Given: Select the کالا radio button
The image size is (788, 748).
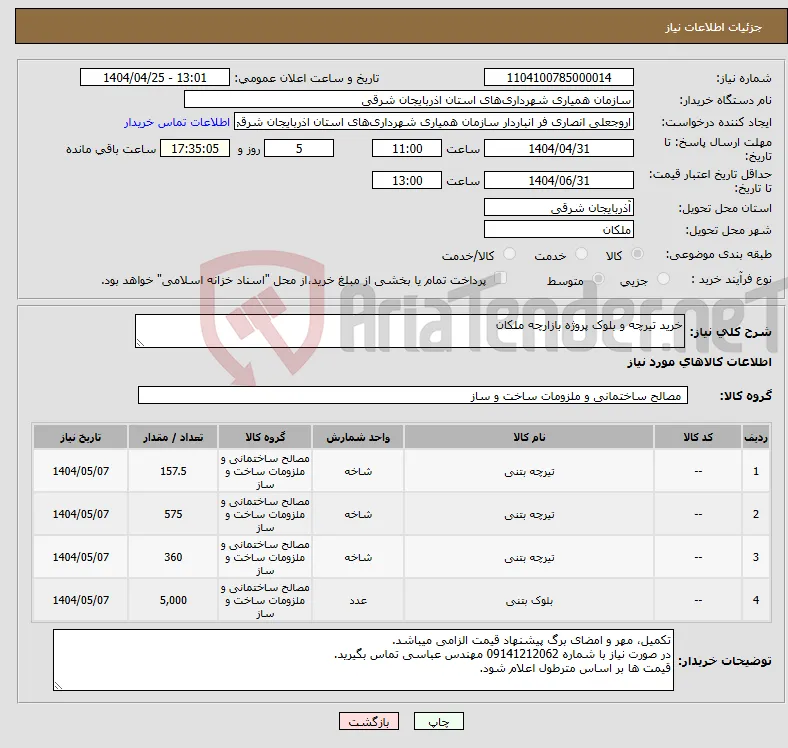Looking at the screenshot, I should pos(637,254).
